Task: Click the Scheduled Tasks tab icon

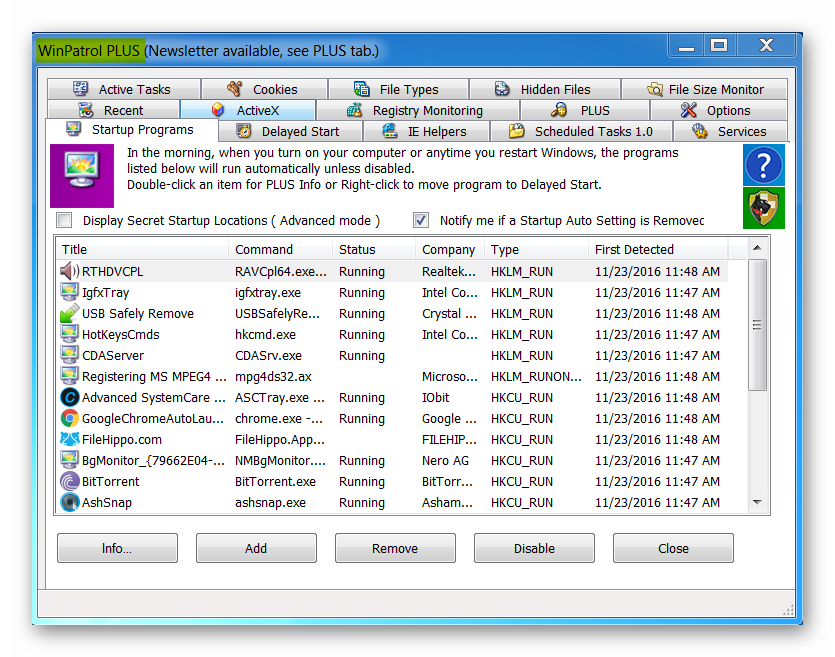Action: pos(517,131)
